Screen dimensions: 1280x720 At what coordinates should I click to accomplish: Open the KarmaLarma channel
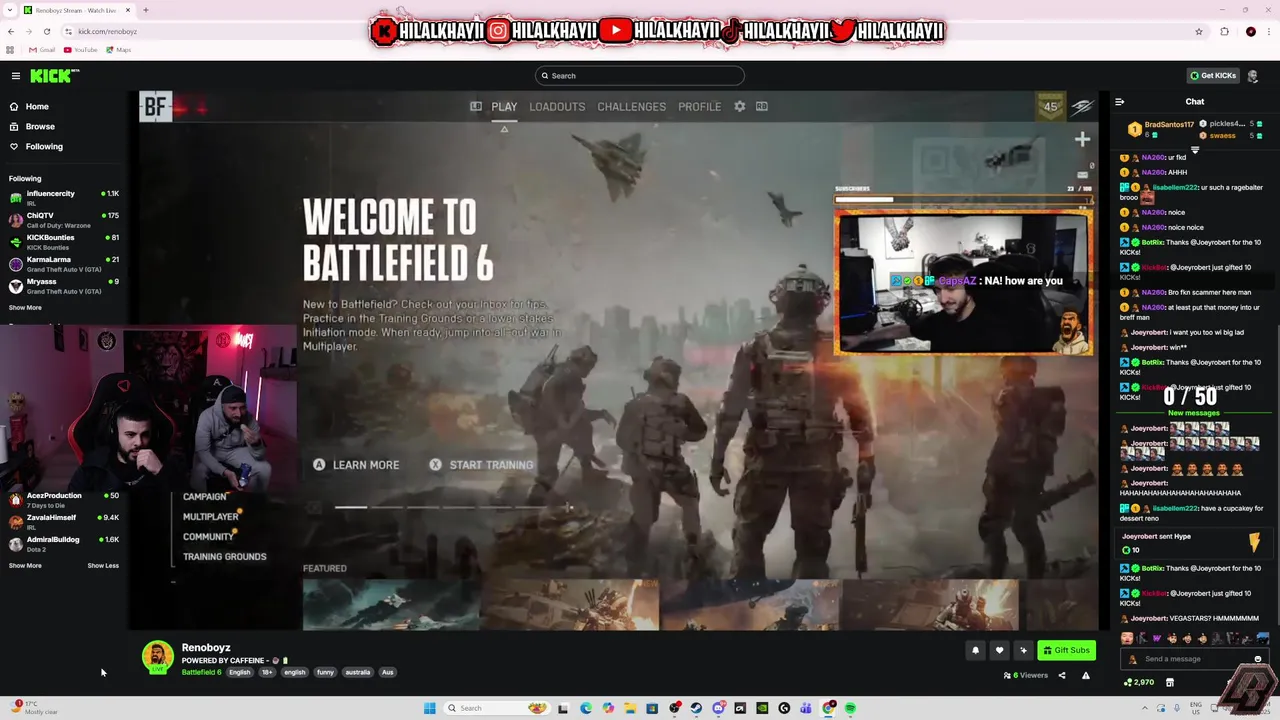[x=64, y=264]
